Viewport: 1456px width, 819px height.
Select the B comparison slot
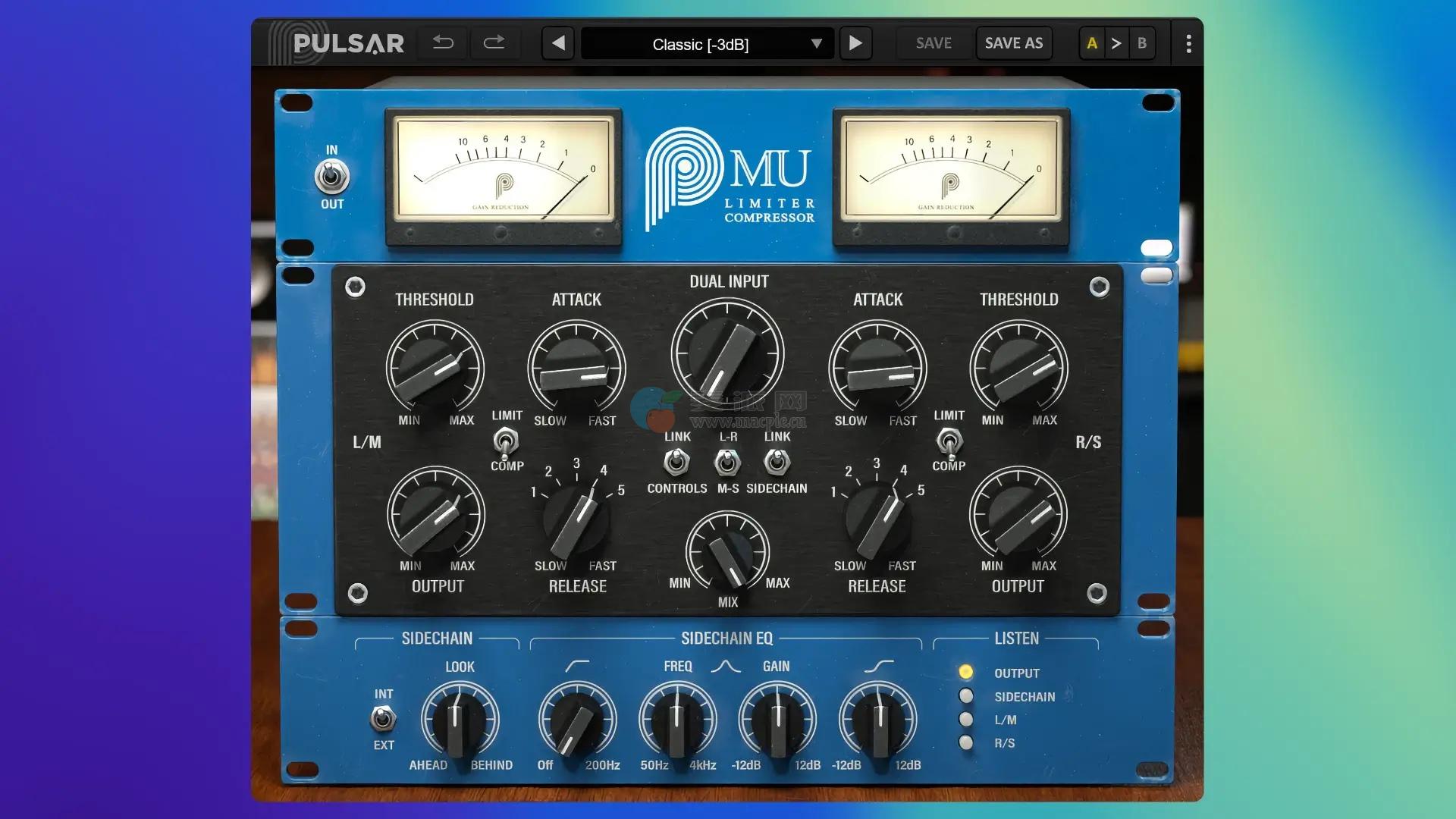[1142, 43]
